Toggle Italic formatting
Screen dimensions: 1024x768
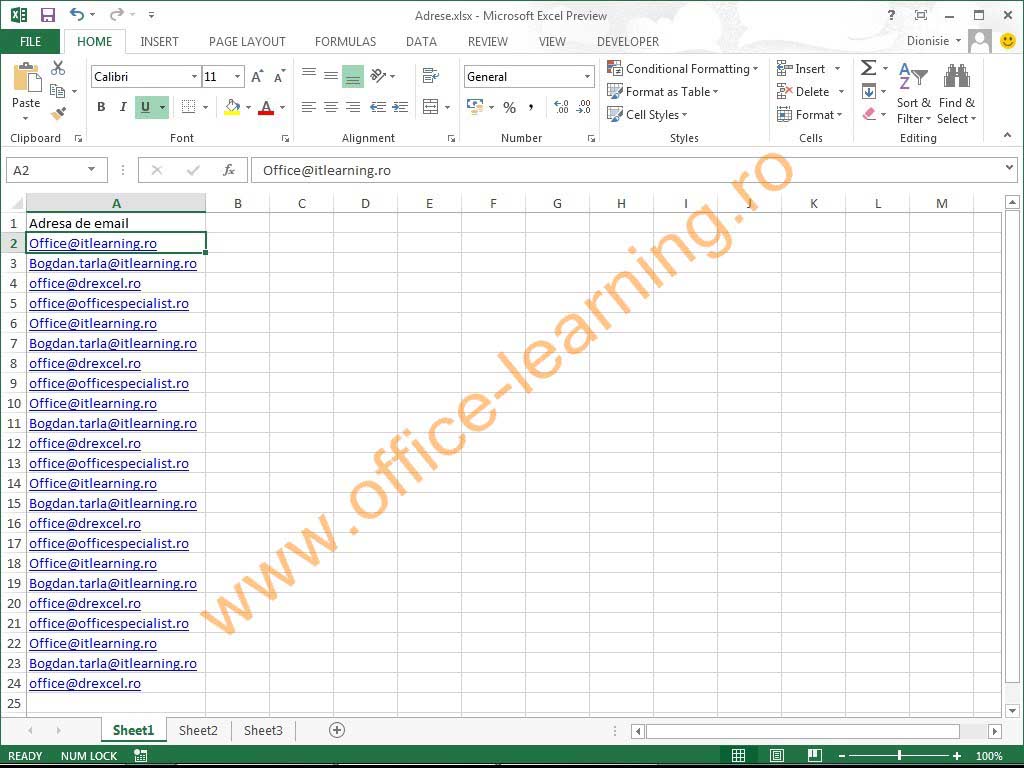click(x=123, y=107)
